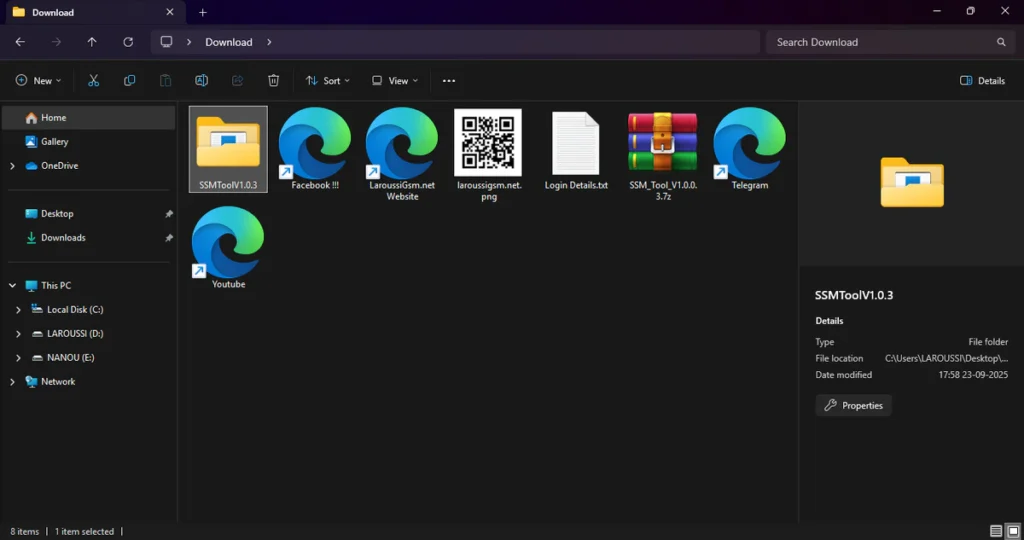Viewport: 1024px width, 540px height.
Task: Open the See more ellipsis menu
Action: (449, 80)
